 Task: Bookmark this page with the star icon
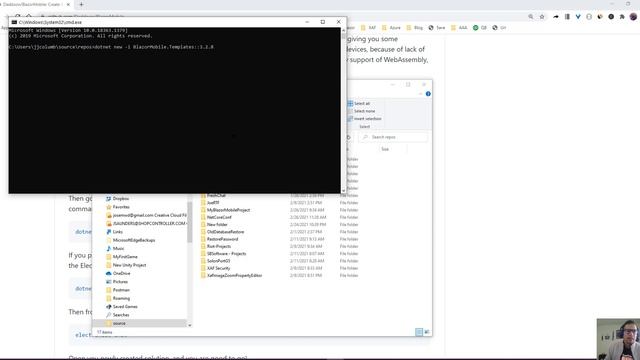tap(542, 17)
